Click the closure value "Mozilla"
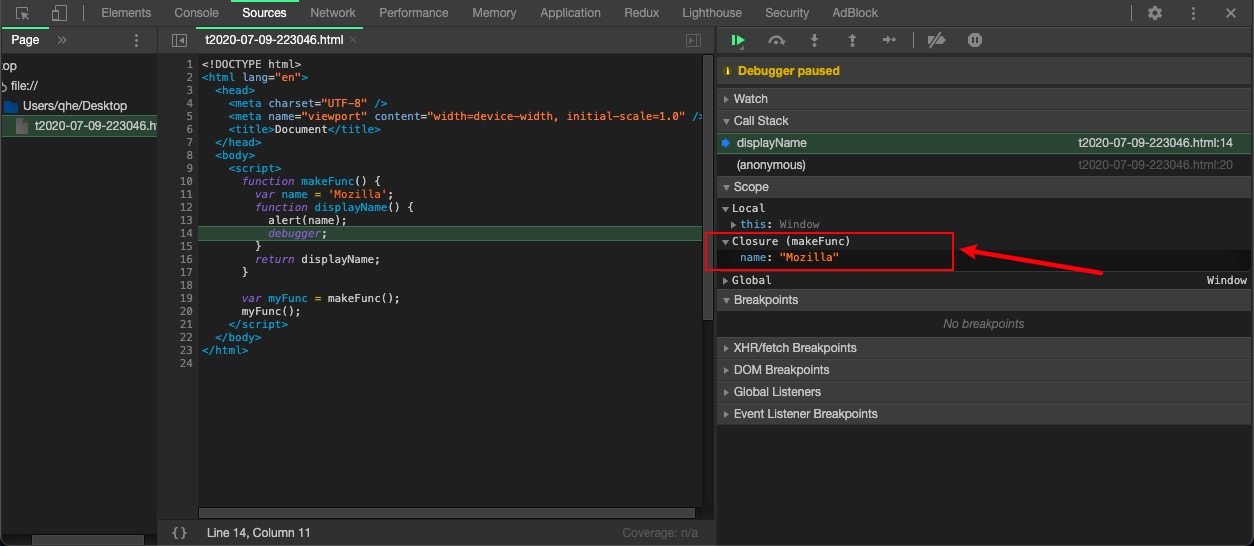1254x546 pixels. 809,258
